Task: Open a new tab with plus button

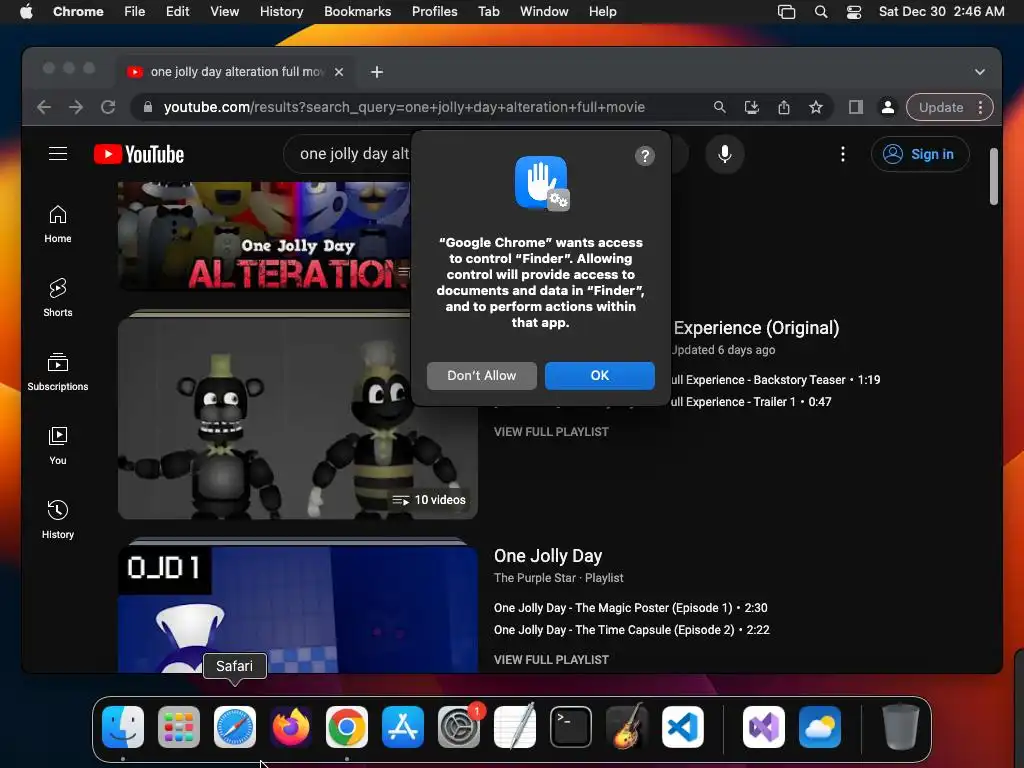Action: (377, 72)
